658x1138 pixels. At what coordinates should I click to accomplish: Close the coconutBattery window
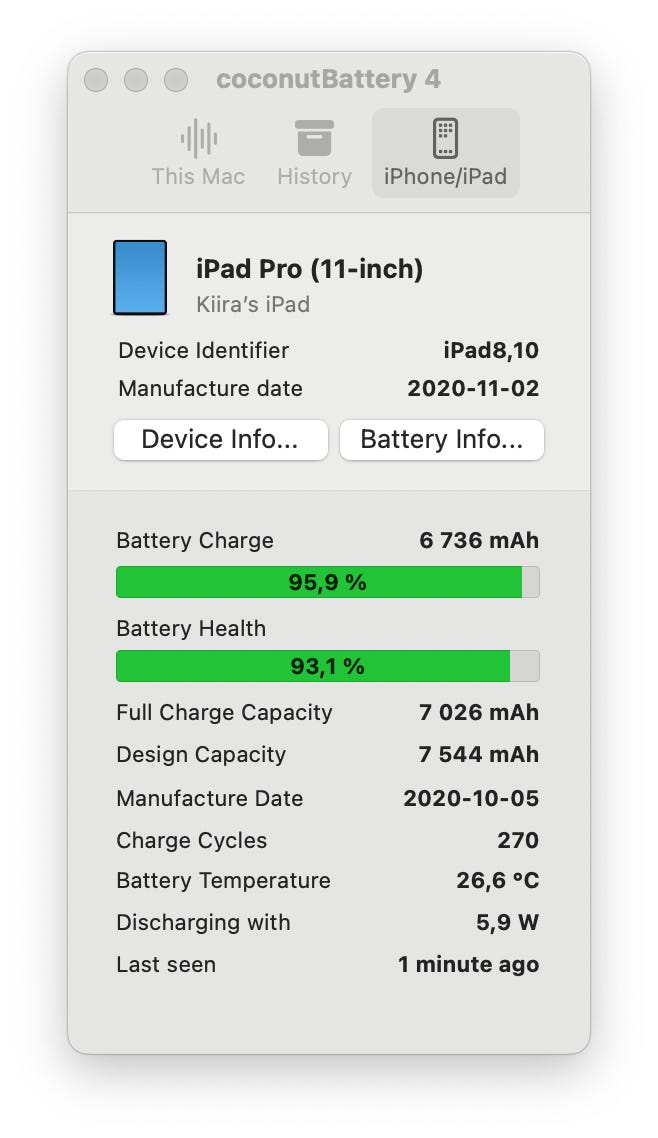[x=96, y=80]
